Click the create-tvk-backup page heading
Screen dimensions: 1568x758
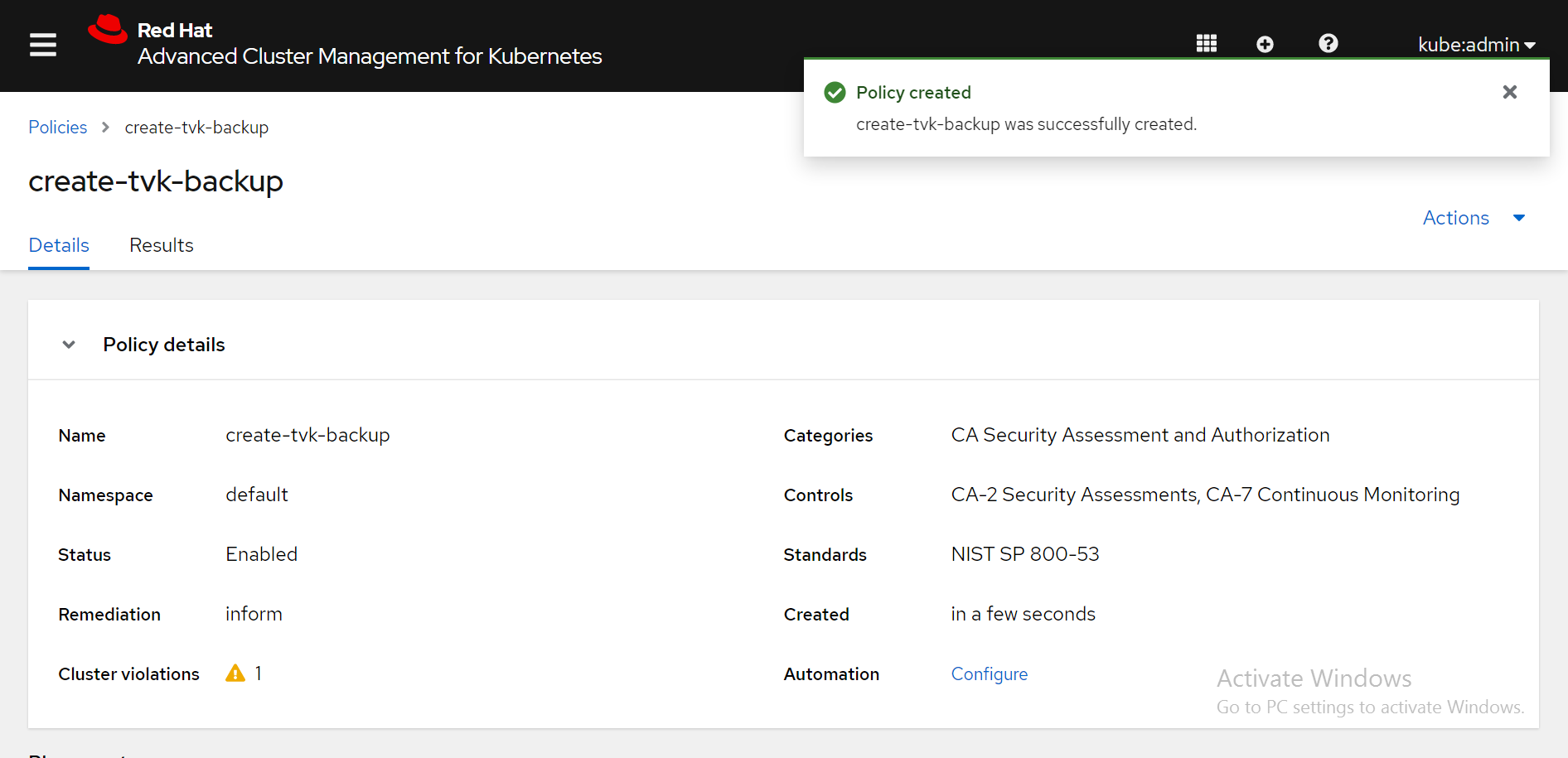click(x=156, y=181)
